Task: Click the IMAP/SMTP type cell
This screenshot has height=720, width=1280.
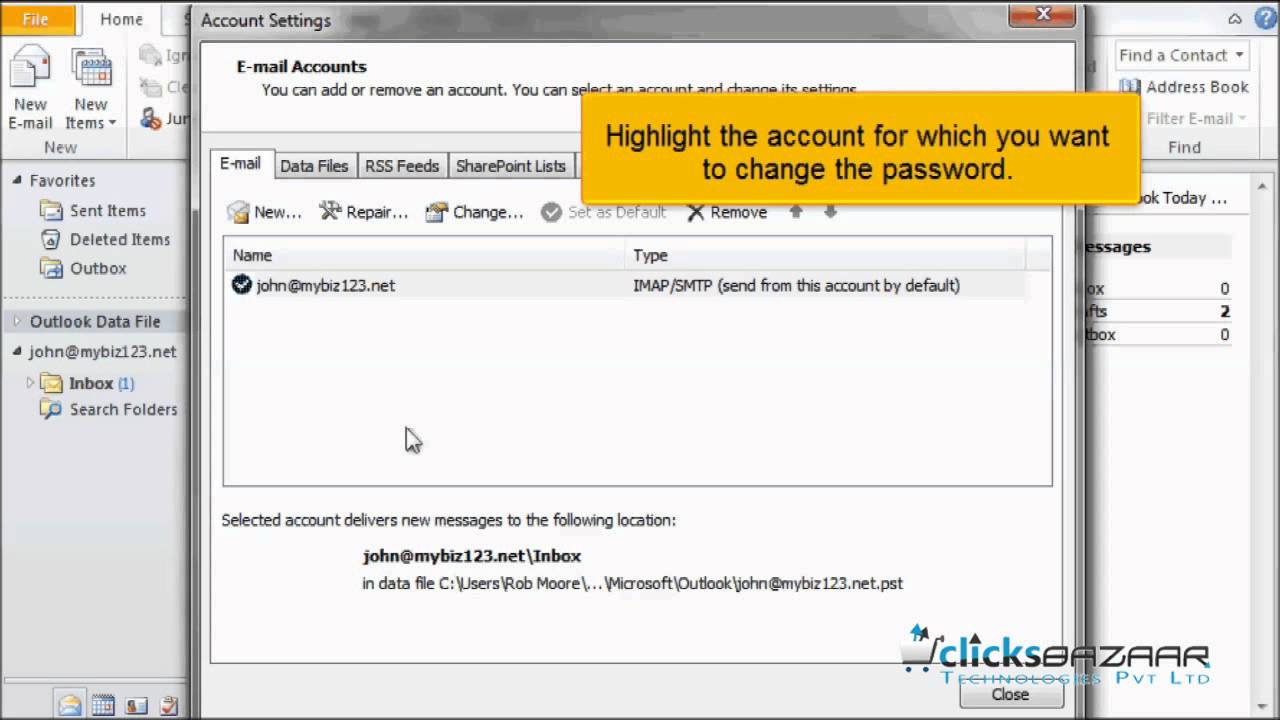Action: click(x=796, y=285)
